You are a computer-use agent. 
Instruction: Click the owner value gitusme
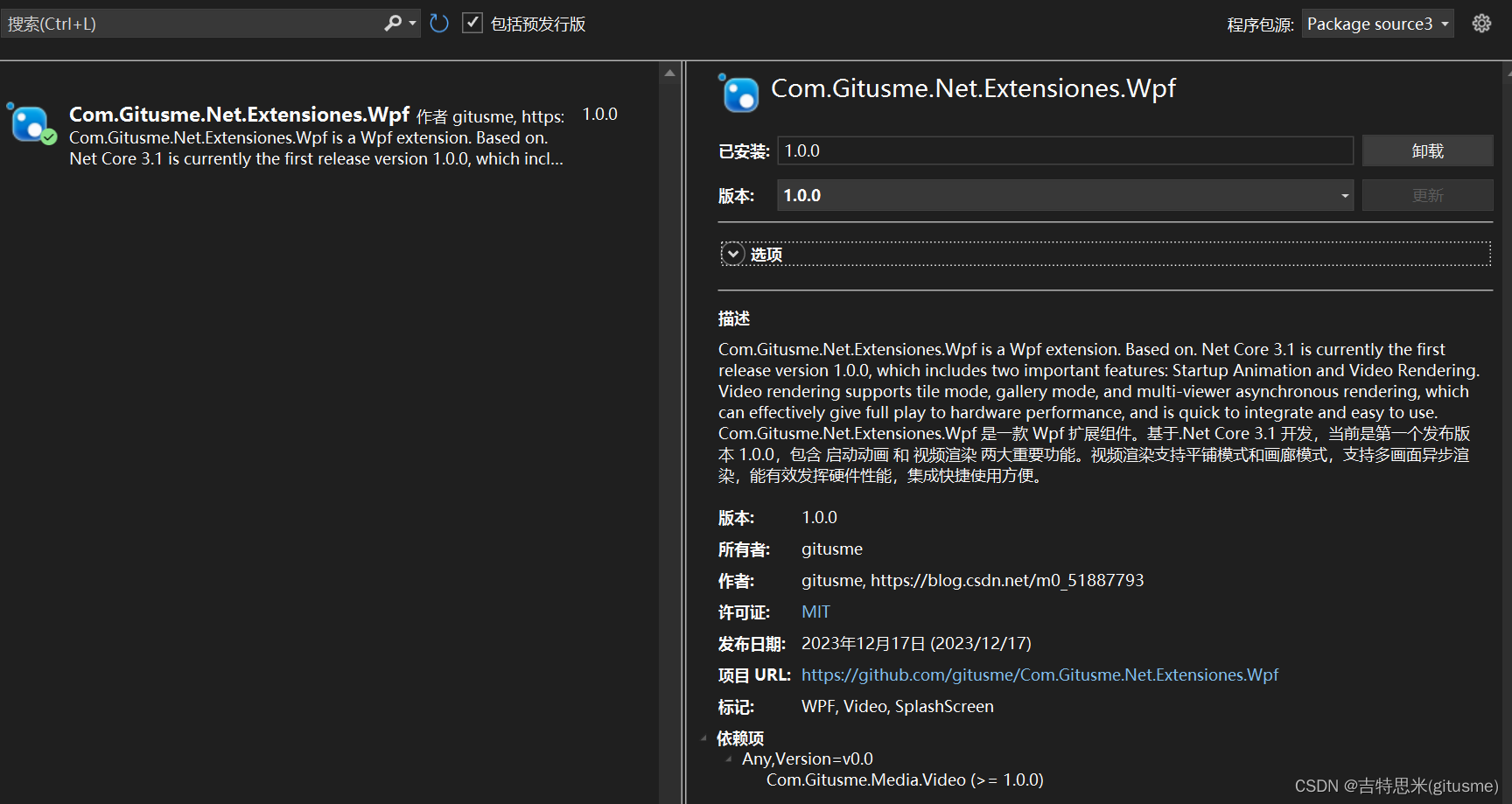coord(832,549)
